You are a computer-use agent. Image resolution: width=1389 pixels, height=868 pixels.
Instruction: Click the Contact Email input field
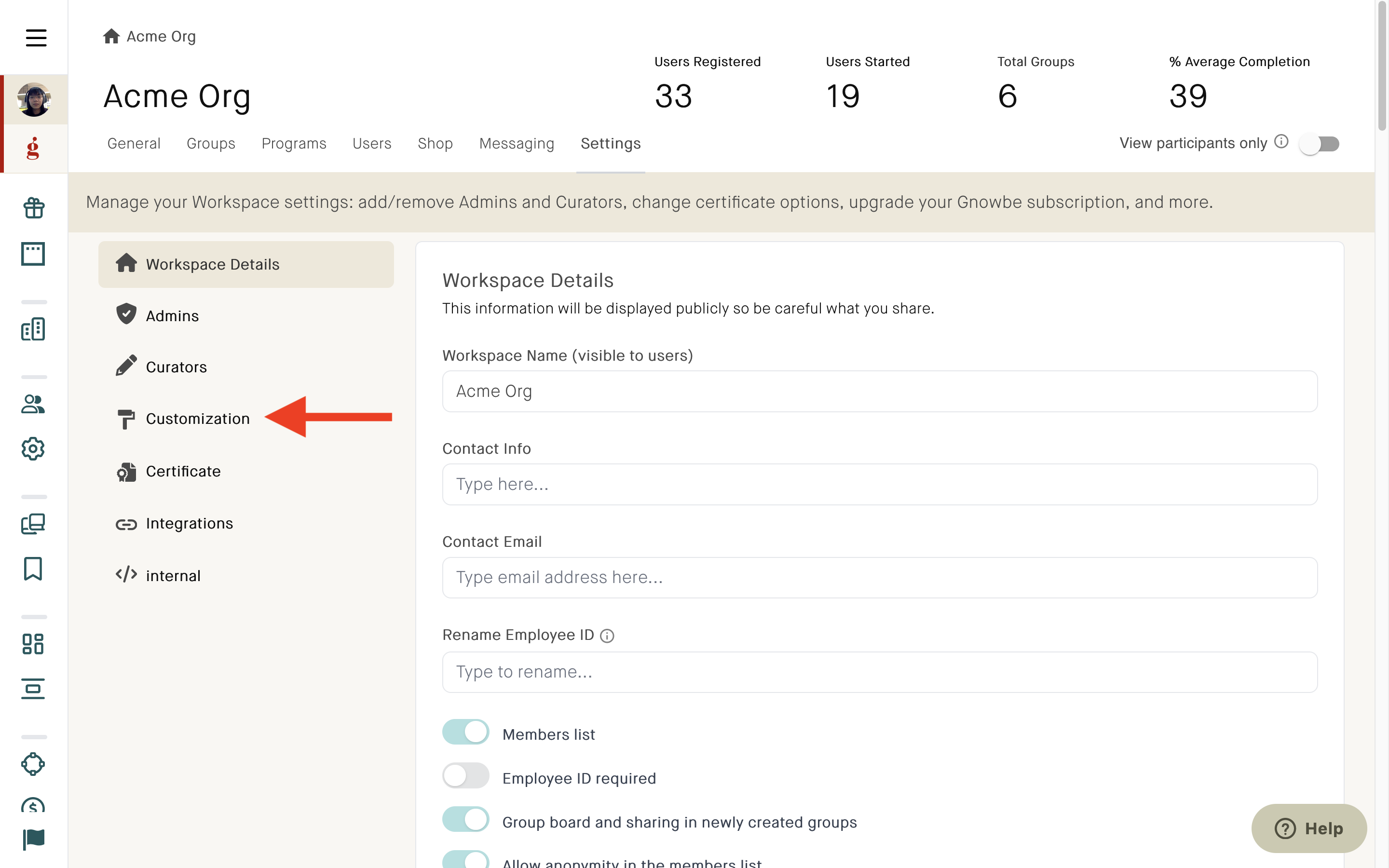tap(879, 577)
